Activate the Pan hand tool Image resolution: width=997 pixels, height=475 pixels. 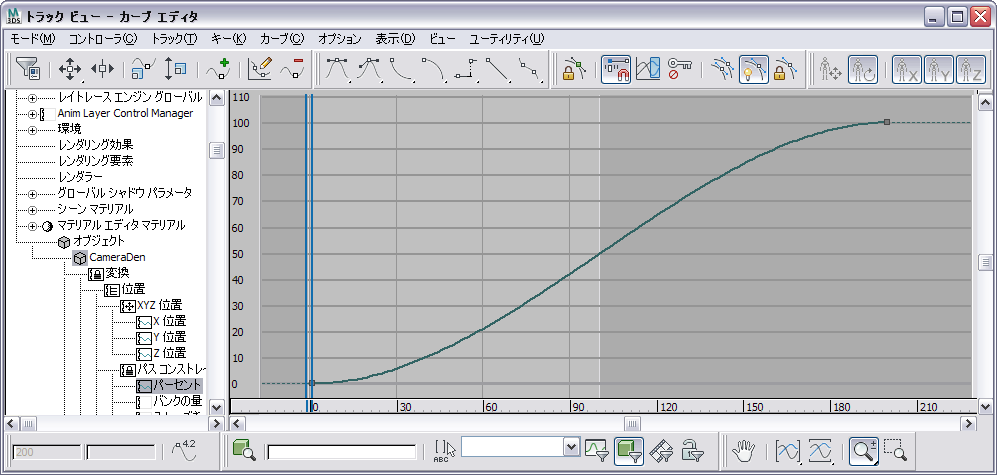pyautogui.click(x=742, y=450)
